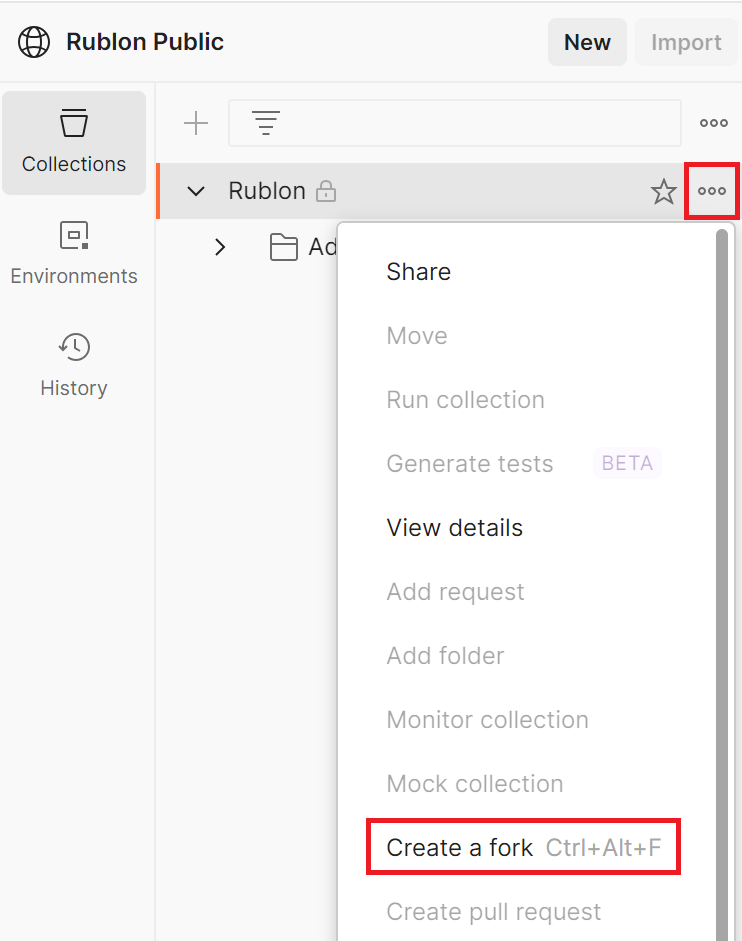Click the Rublon Public workspace globe icon
Screen dimensions: 742x941
pyautogui.click(x=34, y=42)
